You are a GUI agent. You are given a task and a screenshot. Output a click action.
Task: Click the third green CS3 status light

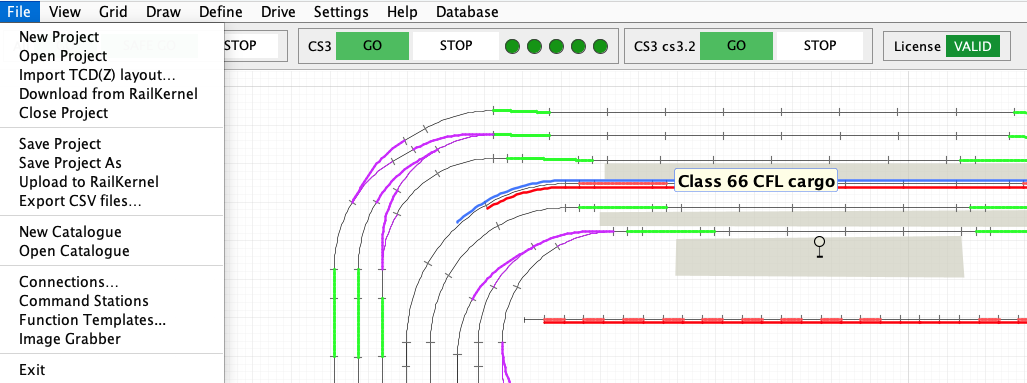point(556,46)
